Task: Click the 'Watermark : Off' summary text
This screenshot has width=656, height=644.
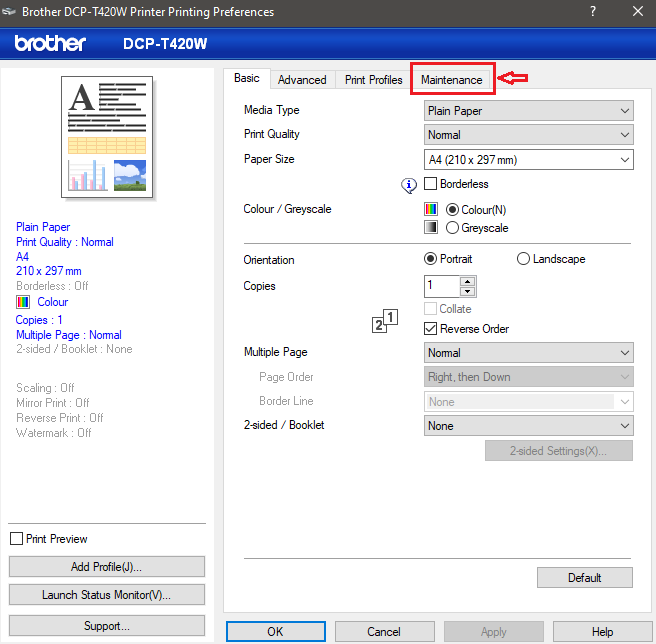Action: pyautogui.click(x=54, y=433)
